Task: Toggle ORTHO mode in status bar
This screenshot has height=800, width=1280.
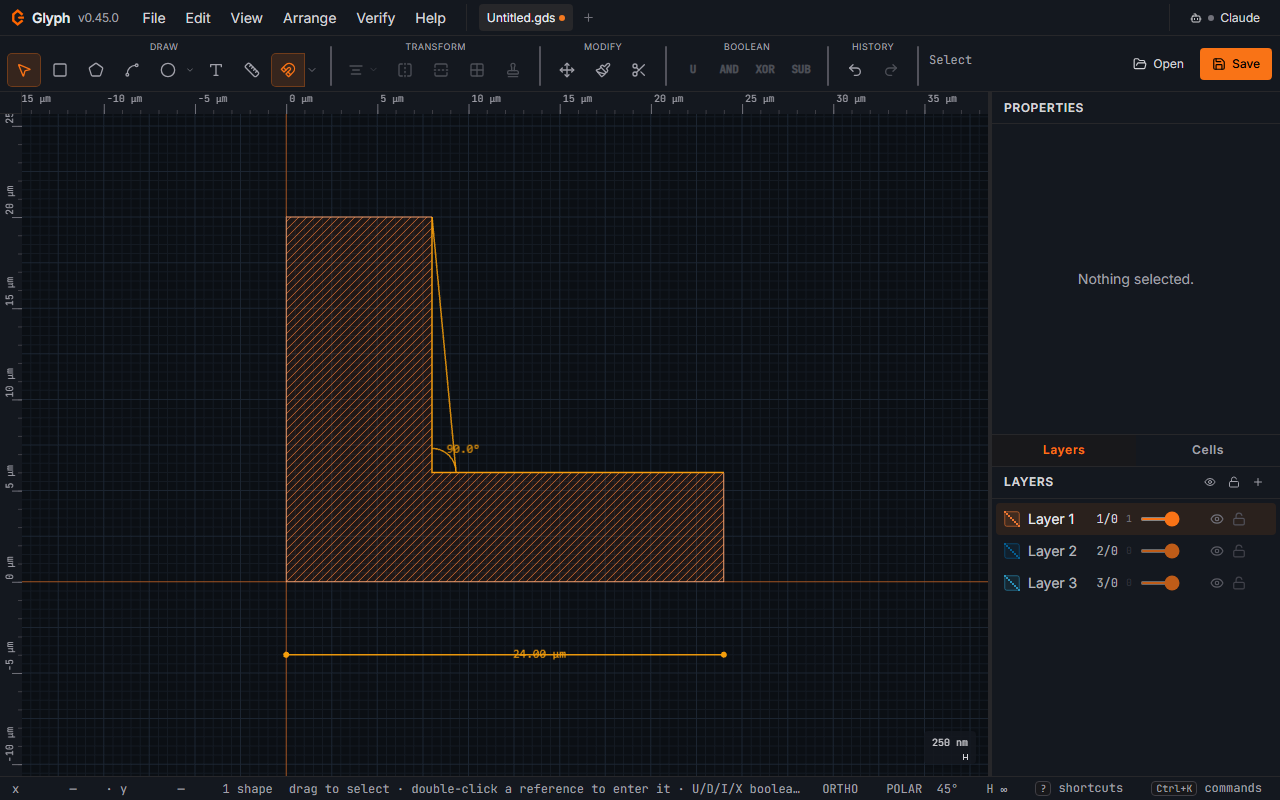Action: tap(840, 789)
